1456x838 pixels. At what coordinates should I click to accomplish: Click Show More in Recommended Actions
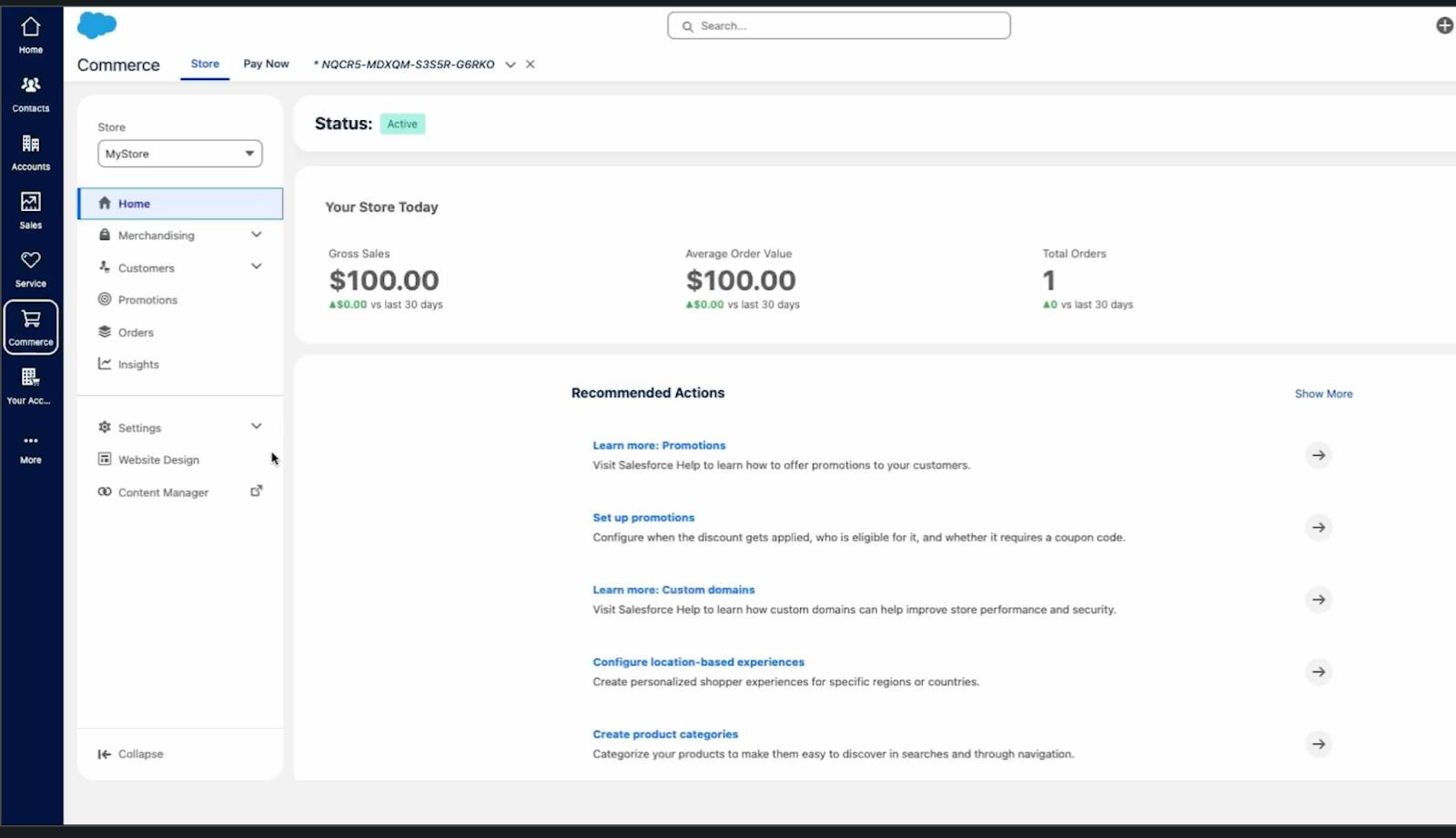click(1323, 393)
